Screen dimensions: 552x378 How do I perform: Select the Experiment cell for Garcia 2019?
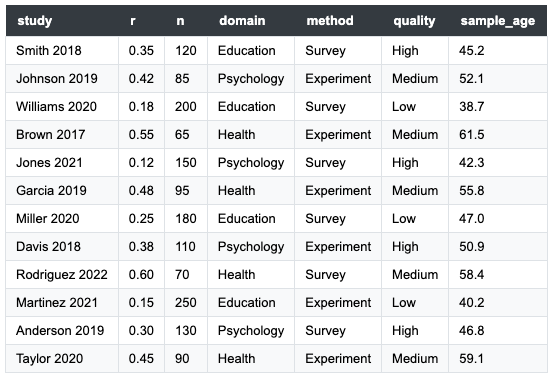click(x=338, y=190)
